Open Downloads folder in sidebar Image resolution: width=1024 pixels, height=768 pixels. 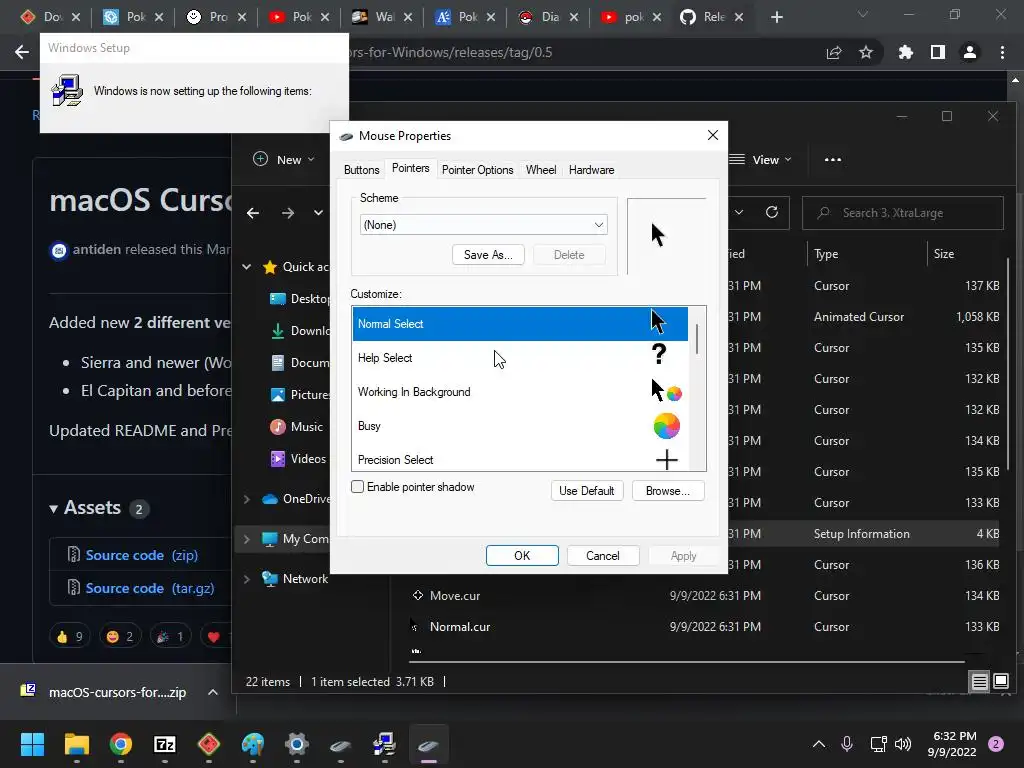click(300, 330)
